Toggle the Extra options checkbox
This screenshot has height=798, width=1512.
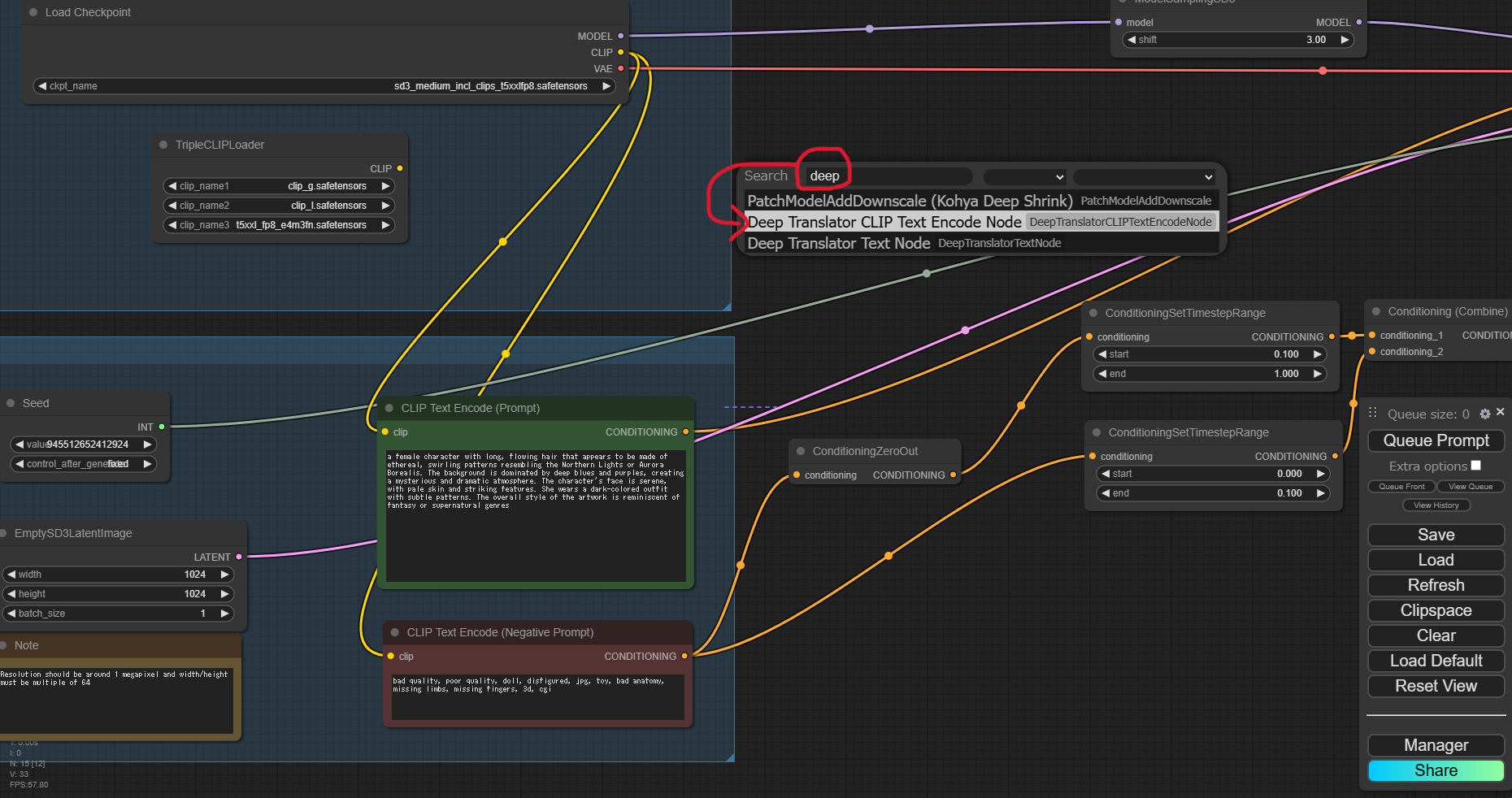tap(1476, 466)
